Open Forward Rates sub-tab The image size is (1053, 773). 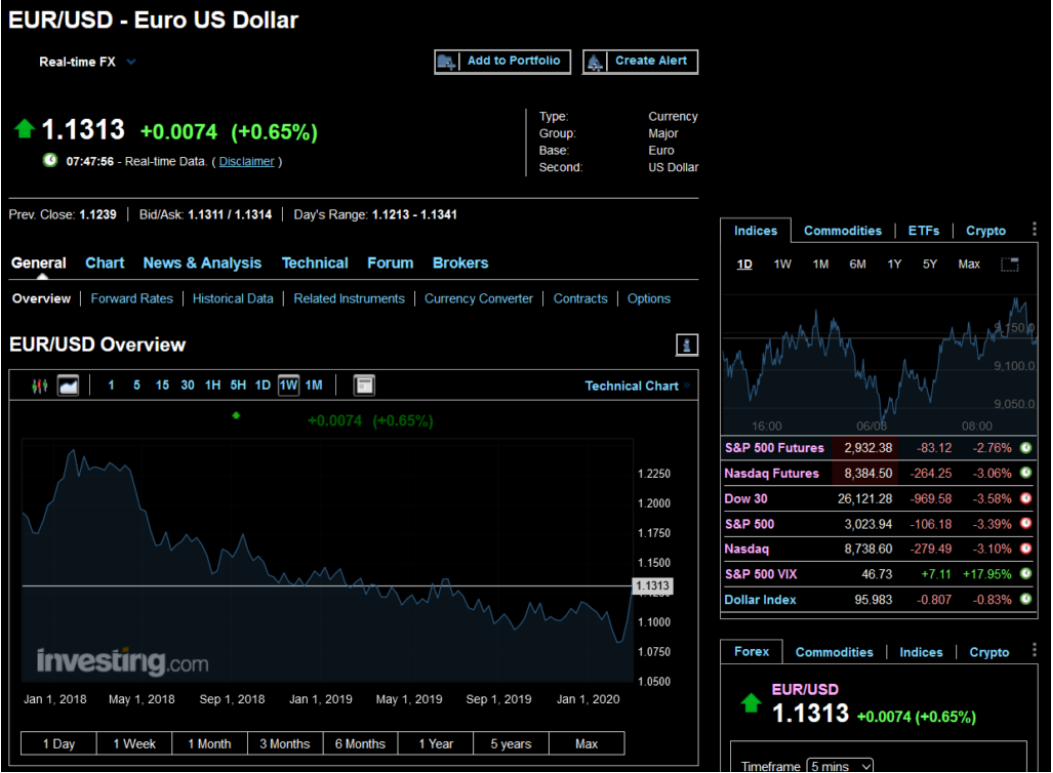point(132,299)
